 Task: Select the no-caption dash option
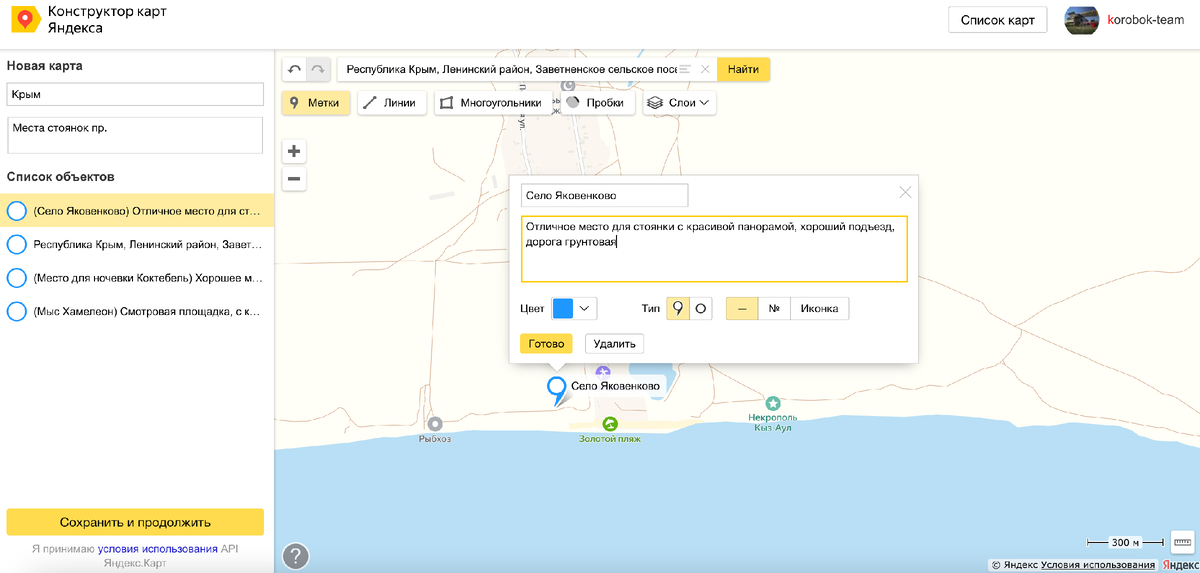click(x=742, y=308)
